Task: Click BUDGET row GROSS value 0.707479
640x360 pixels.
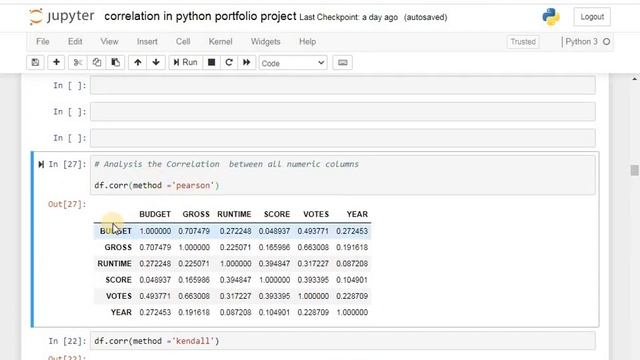Action: [x=194, y=231]
